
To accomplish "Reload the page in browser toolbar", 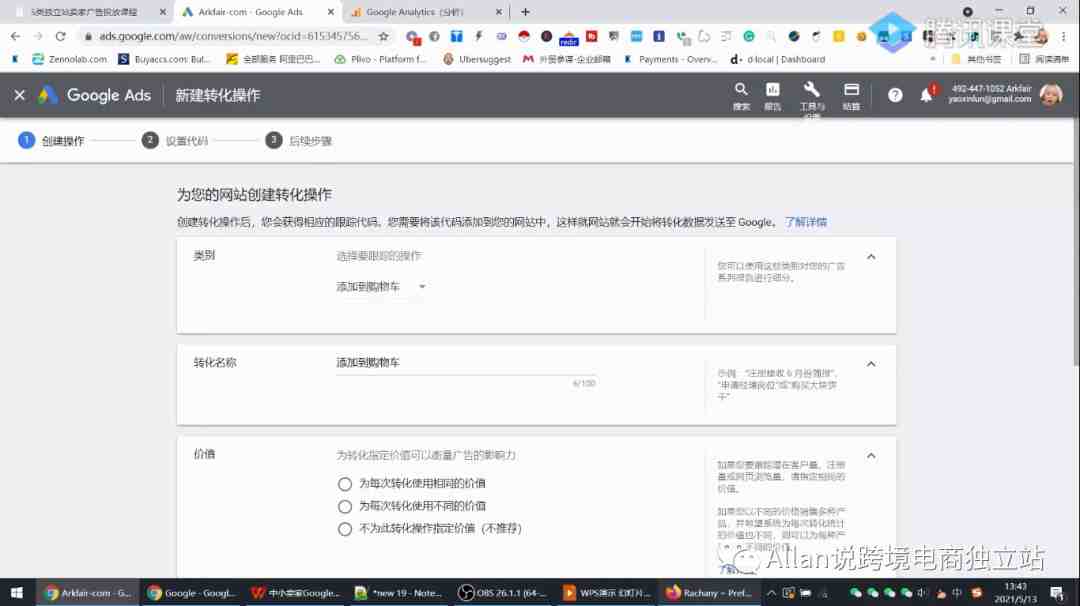I will (60, 36).
